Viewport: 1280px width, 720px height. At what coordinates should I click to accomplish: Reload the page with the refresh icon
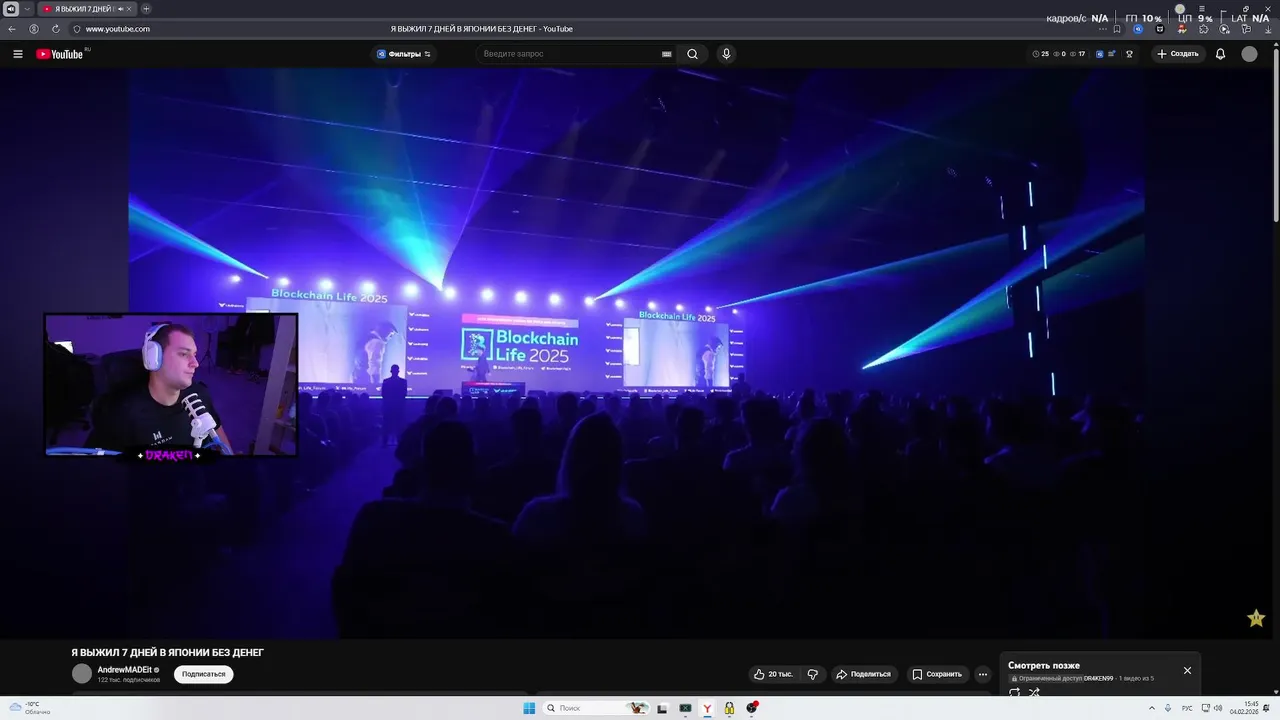click(56, 29)
